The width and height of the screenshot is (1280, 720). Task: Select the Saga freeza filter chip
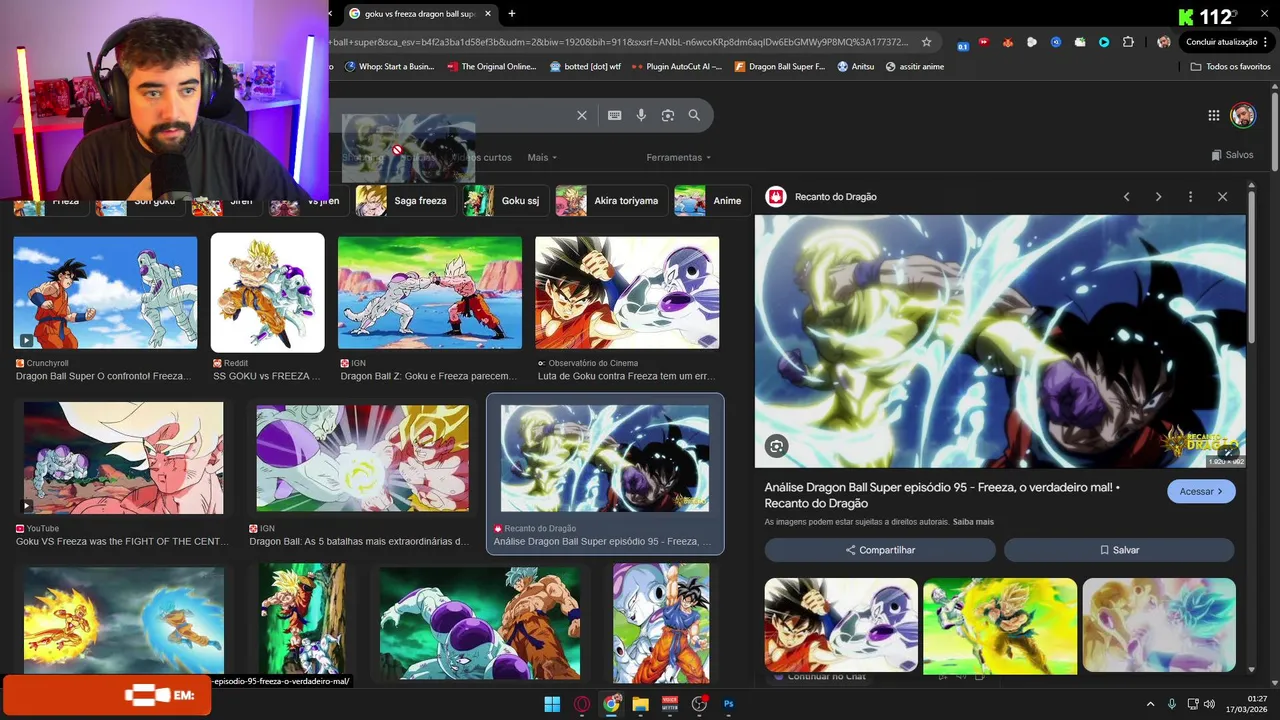[405, 201]
